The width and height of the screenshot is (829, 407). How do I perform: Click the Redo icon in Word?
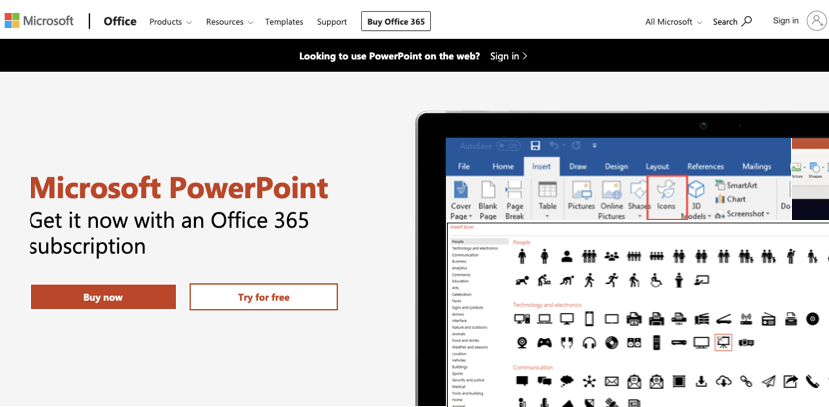[x=576, y=145]
